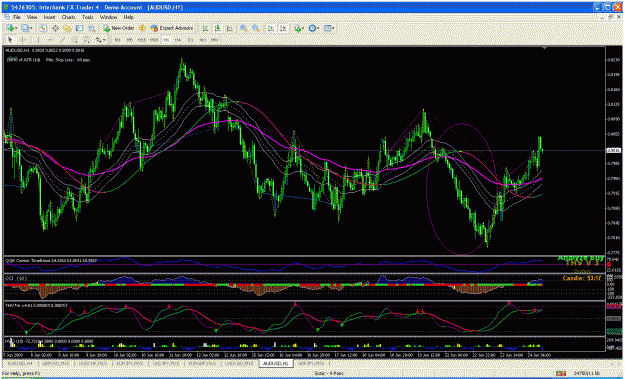Open the Indicators list icon
The width and height of the screenshot is (625, 379).
tap(297, 28)
